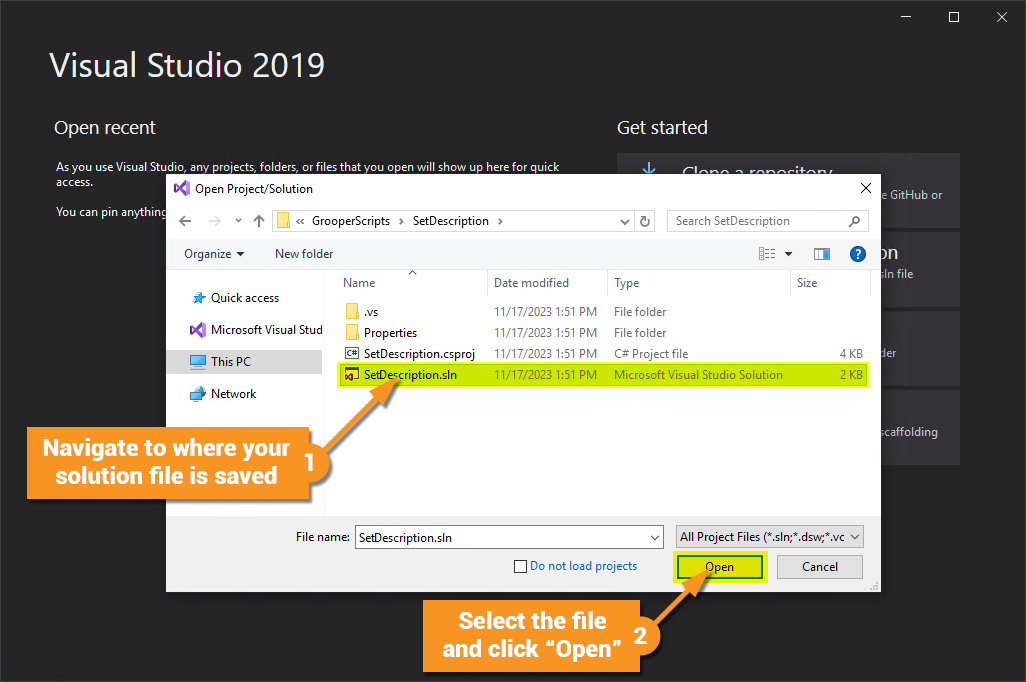
Task: Toggle the preview pane icon
Action: point(822,254)
